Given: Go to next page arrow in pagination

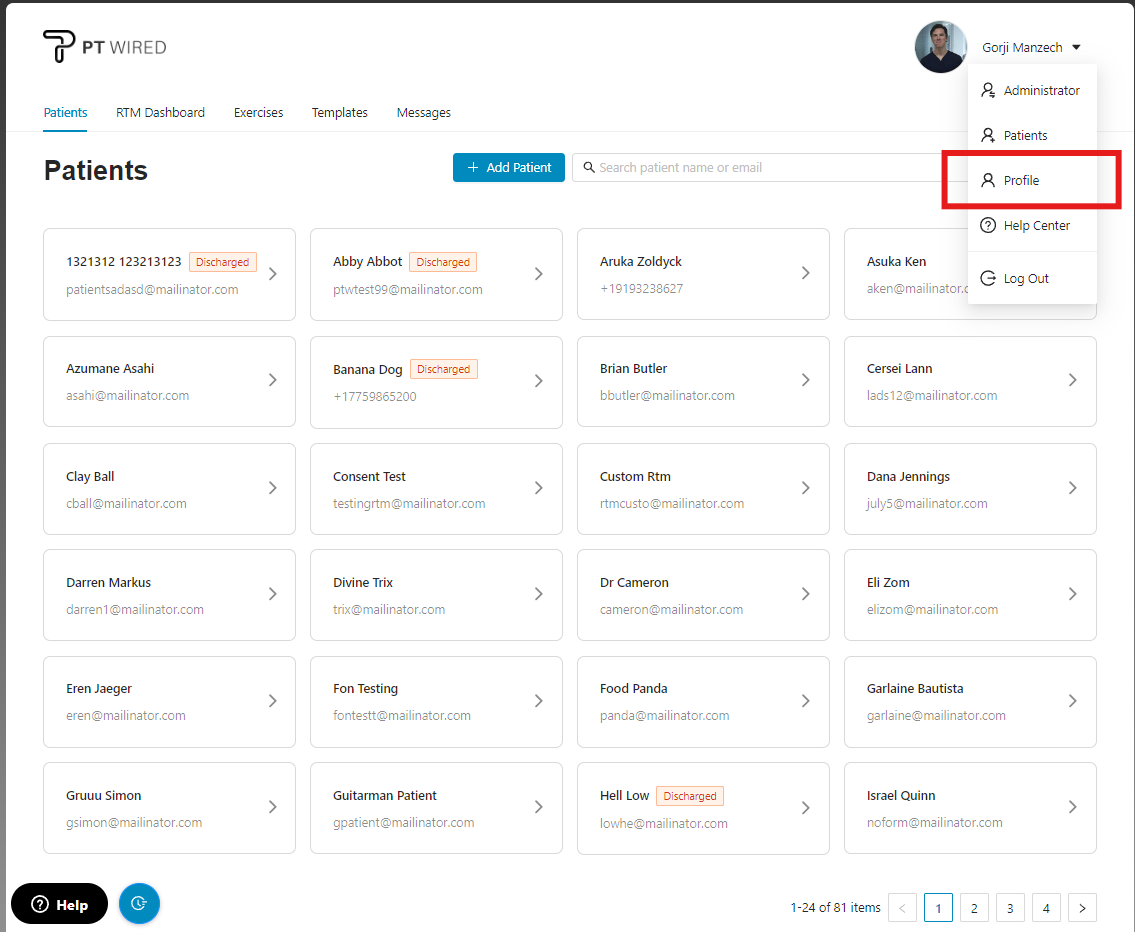Looking at the screenshot, I should click(1082, 908).
